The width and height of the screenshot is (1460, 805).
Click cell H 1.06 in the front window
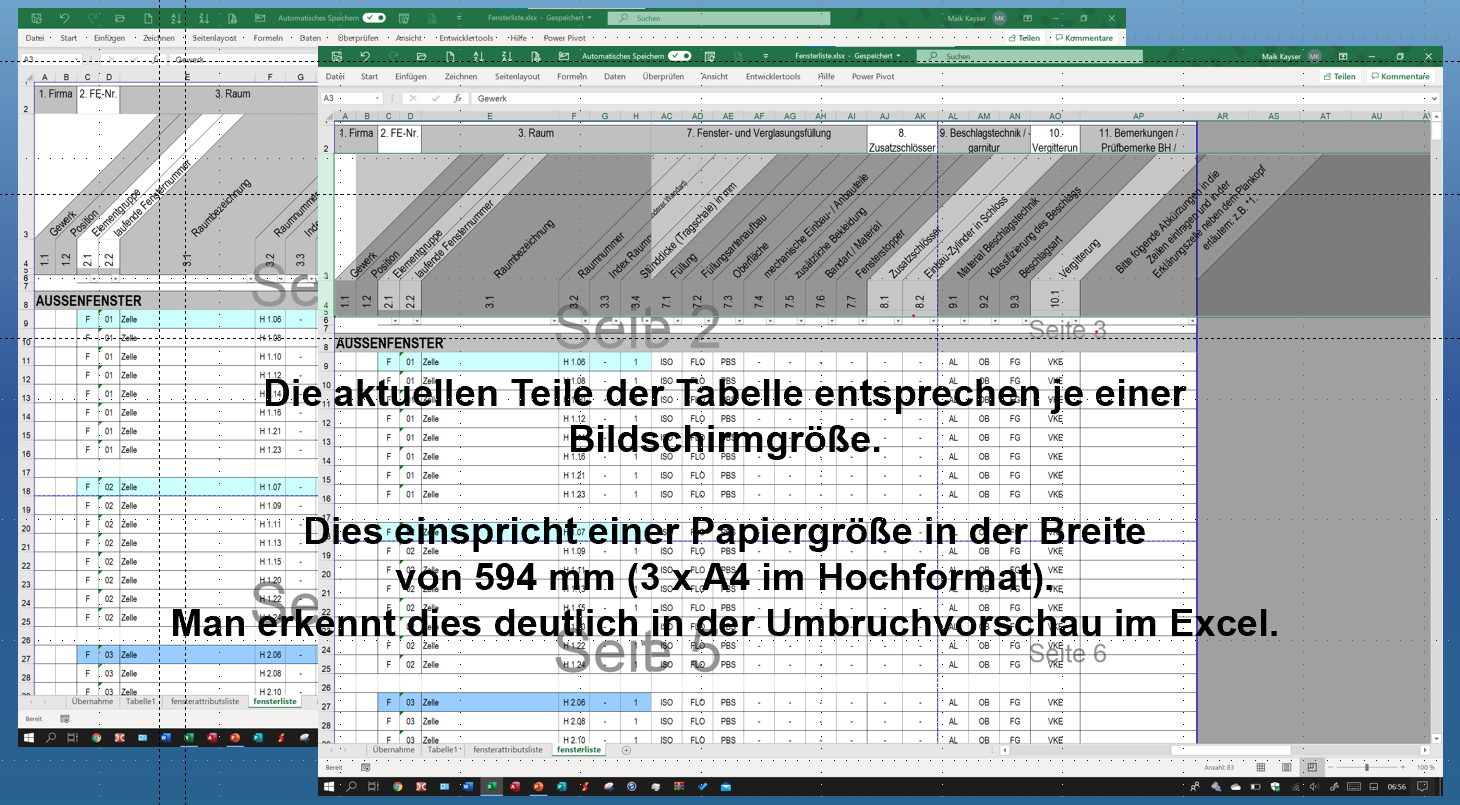click(x=574, y=362)
